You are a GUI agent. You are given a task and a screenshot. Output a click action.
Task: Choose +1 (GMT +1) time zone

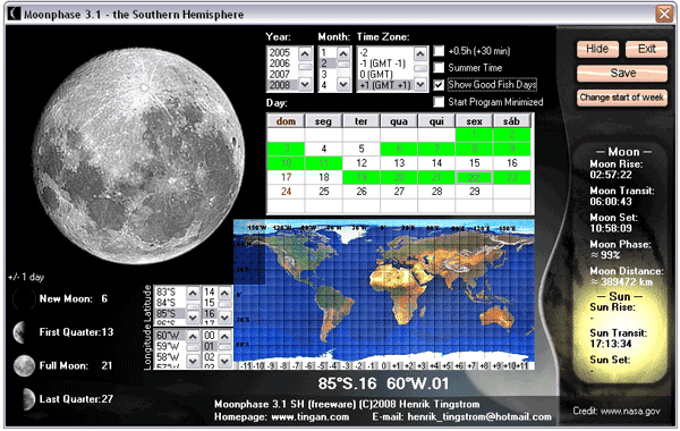[x=386, y=85]
